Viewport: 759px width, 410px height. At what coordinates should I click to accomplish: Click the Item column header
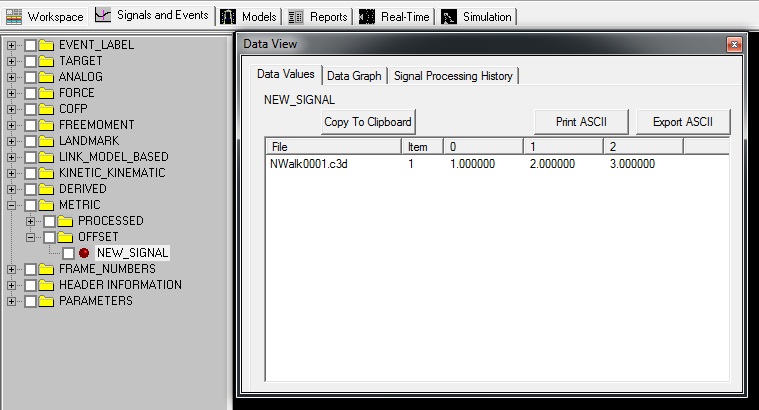point(423,146)
